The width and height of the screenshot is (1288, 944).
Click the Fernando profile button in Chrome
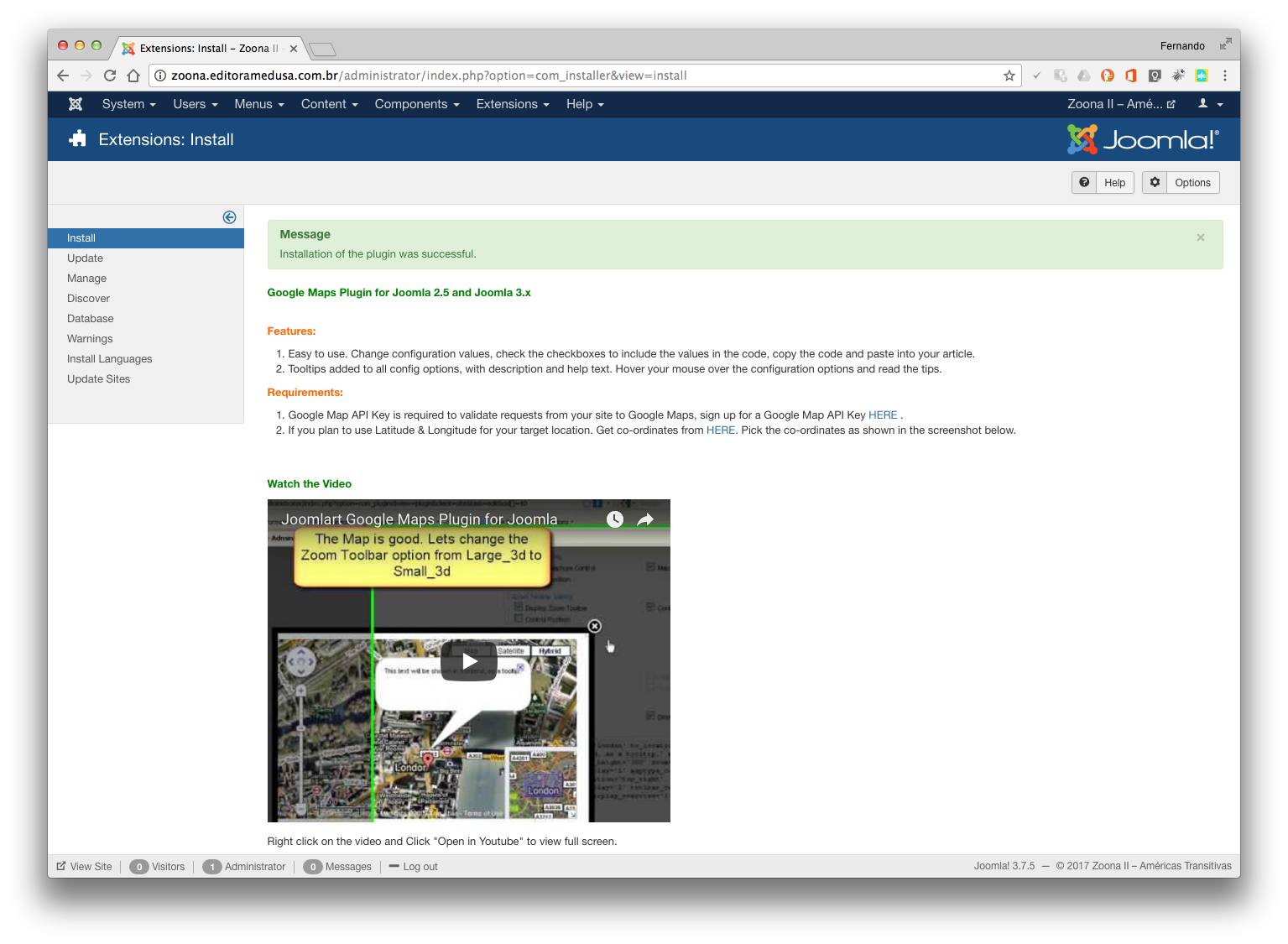coord(1182,46)
